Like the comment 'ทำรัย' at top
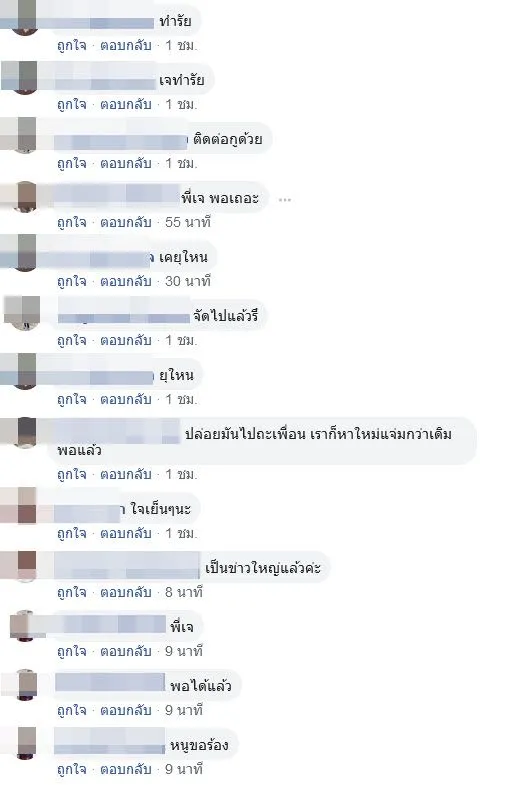The width and height of the screenshot is (510, 785). [x=72, y=46]
